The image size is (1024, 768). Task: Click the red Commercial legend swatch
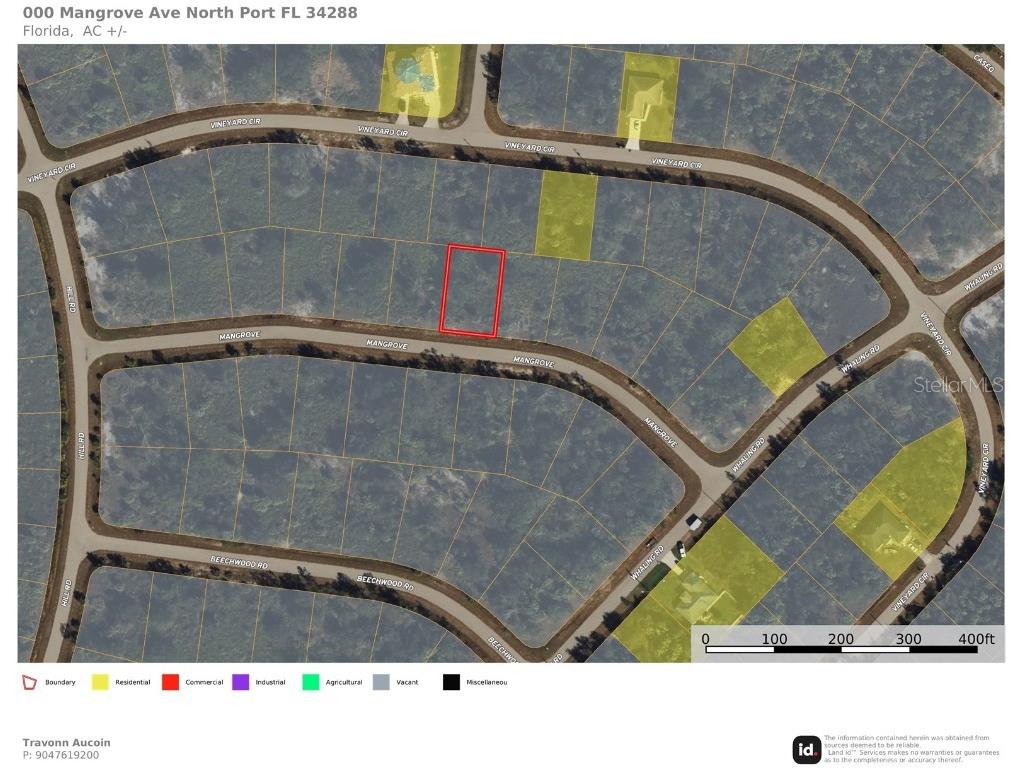[170, 682]
